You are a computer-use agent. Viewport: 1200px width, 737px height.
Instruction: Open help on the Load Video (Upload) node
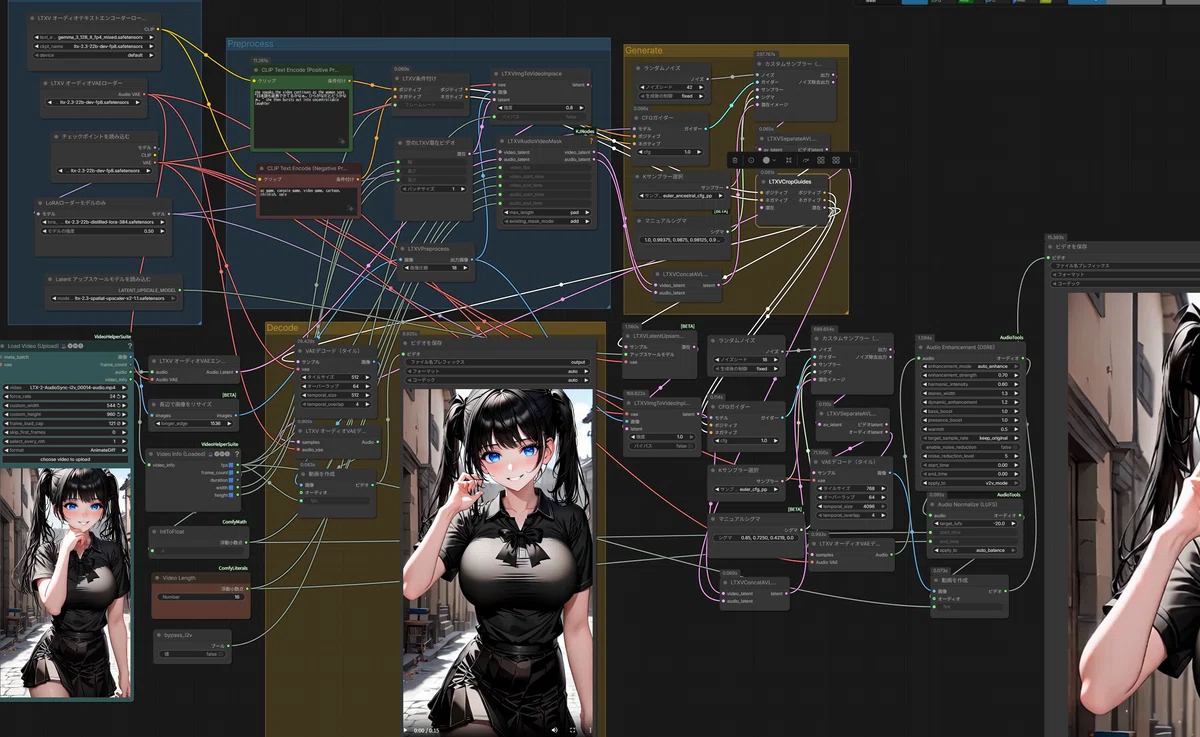(130, 346)
